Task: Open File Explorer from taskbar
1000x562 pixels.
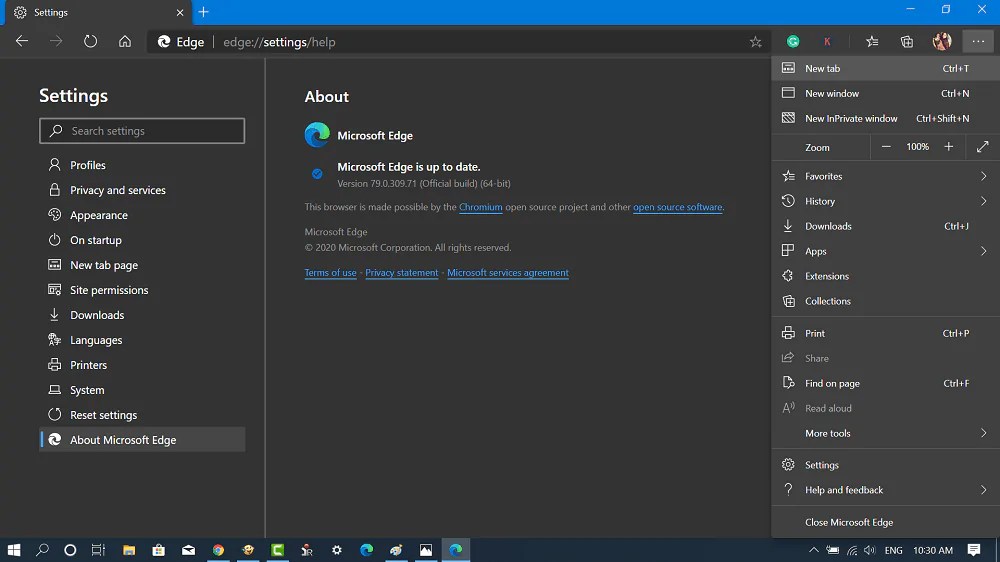Action: pos(129,550)
